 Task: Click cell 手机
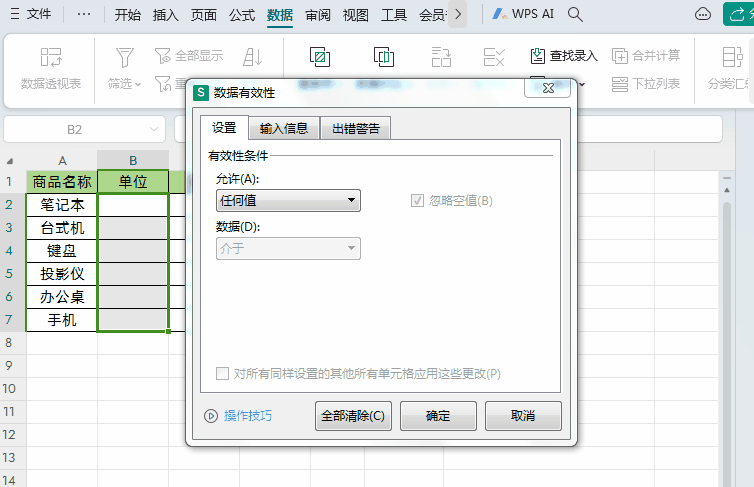[62, 320]
